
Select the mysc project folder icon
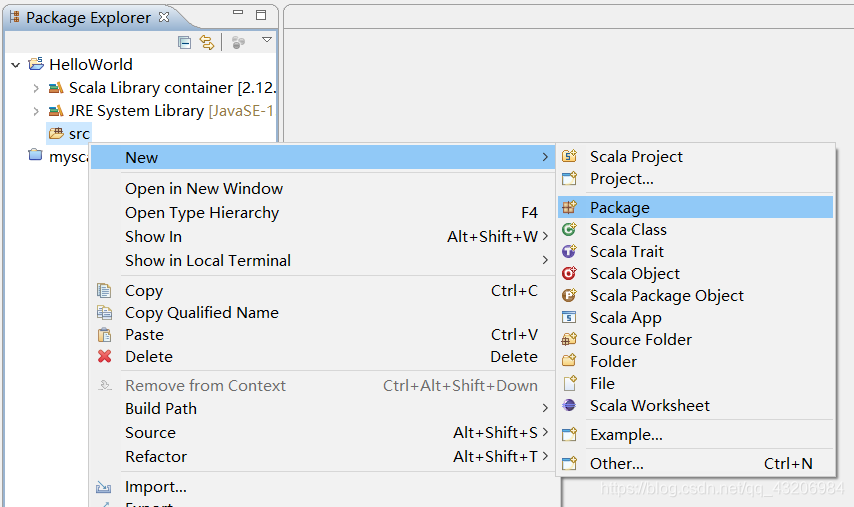(x=35, y=155)
